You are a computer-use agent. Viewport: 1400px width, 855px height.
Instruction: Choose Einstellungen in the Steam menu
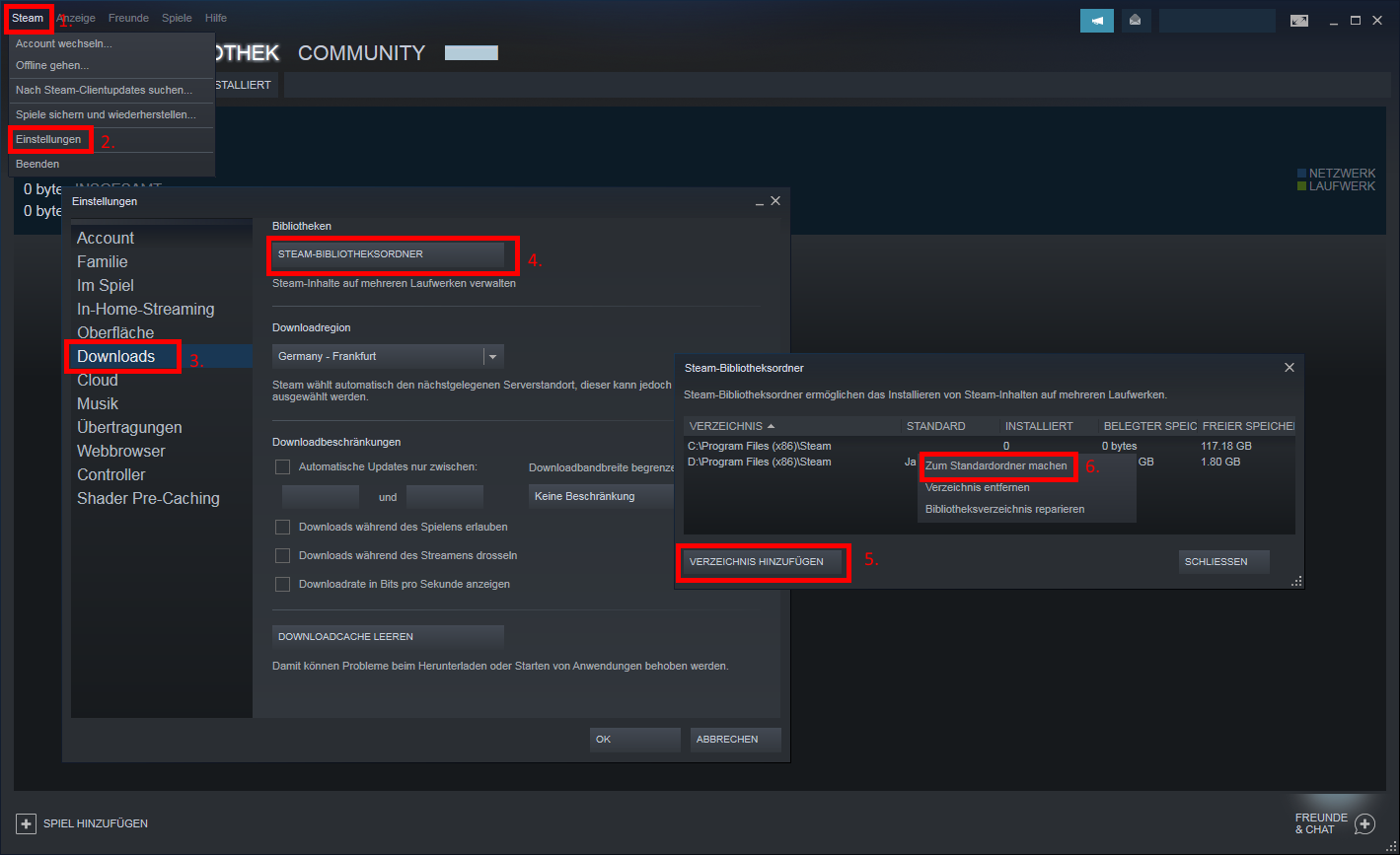[x=48, y=139]
